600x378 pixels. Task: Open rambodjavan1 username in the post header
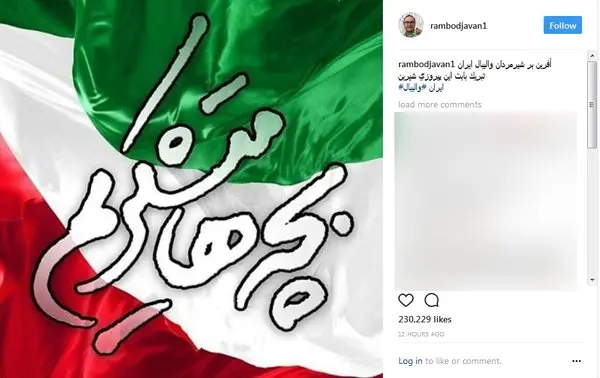pyautogui.click(x=458, y=26)
